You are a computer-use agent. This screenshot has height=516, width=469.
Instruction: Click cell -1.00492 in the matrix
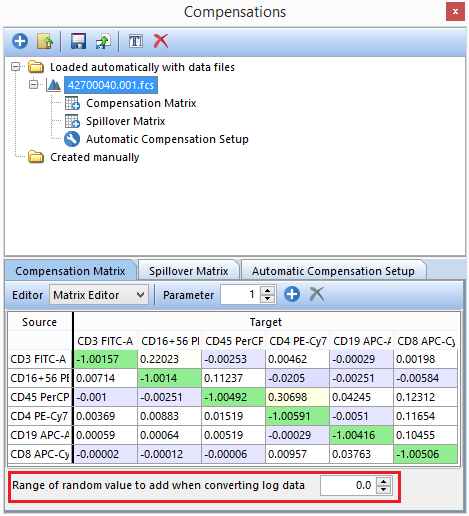(233, 397)
